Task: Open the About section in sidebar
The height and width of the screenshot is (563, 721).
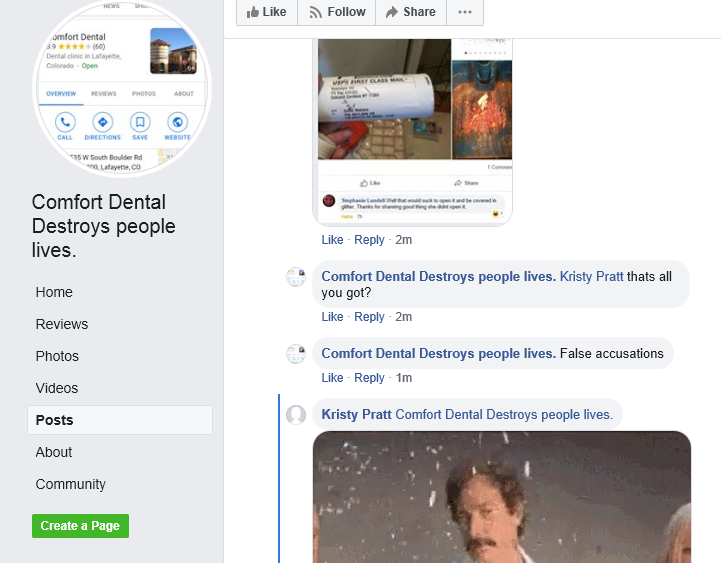Action: (54, 452)
